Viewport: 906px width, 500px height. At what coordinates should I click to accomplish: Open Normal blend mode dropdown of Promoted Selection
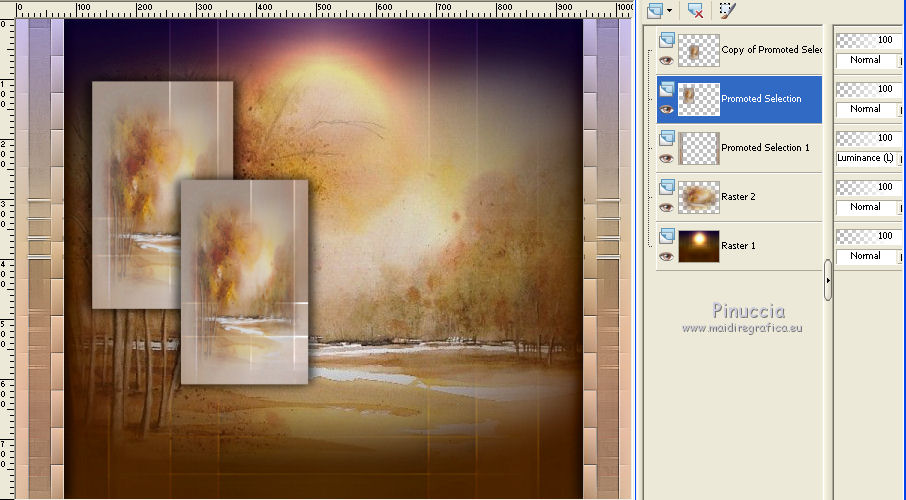tap(868, 109)
